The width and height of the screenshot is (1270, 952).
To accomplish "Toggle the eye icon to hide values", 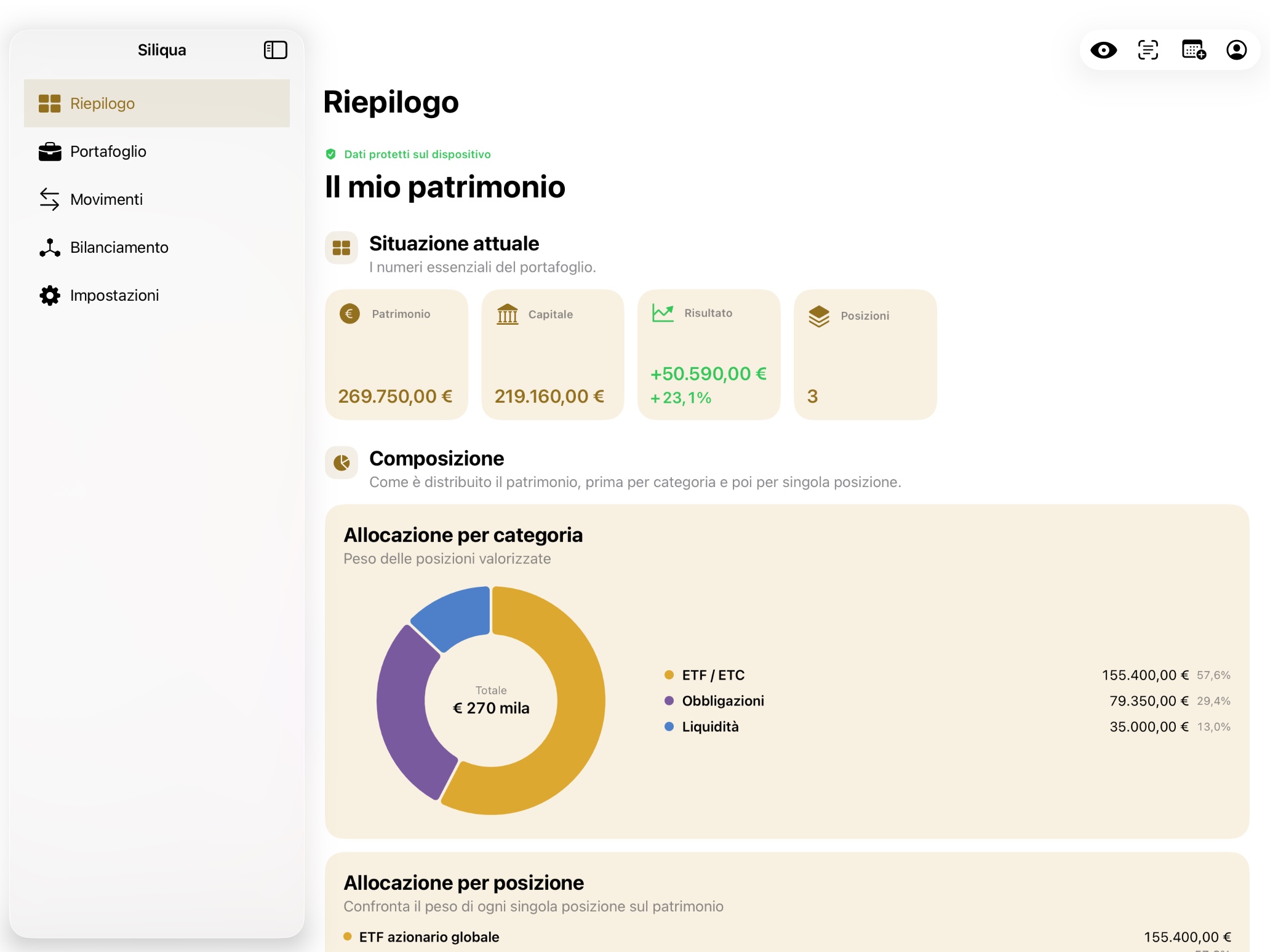I will click(1103, 50).
